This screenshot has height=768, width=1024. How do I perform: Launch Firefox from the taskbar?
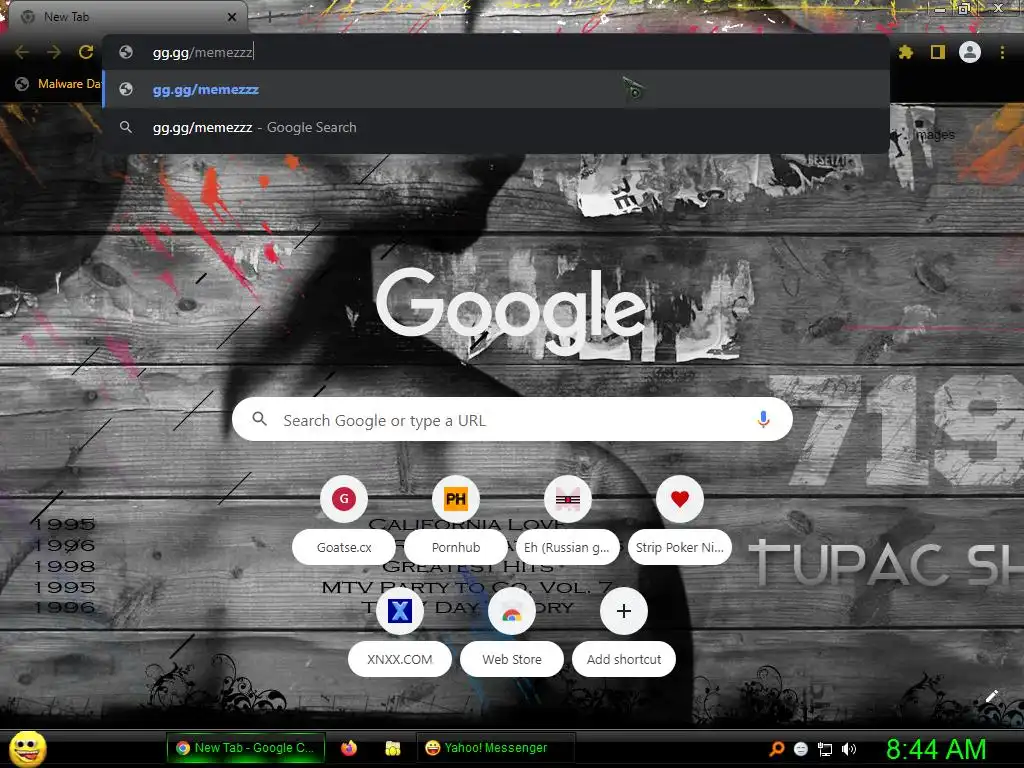tap(349, 748)
